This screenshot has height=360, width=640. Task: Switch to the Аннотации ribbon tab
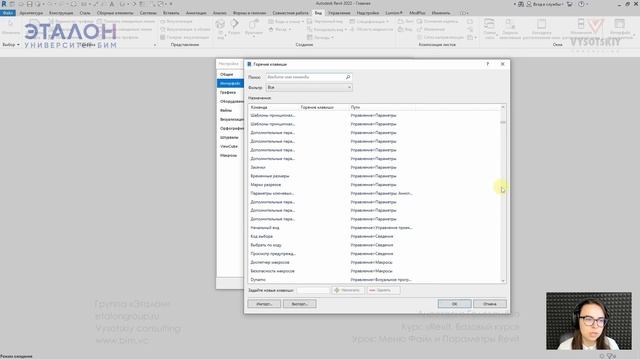tap(196, 13)
